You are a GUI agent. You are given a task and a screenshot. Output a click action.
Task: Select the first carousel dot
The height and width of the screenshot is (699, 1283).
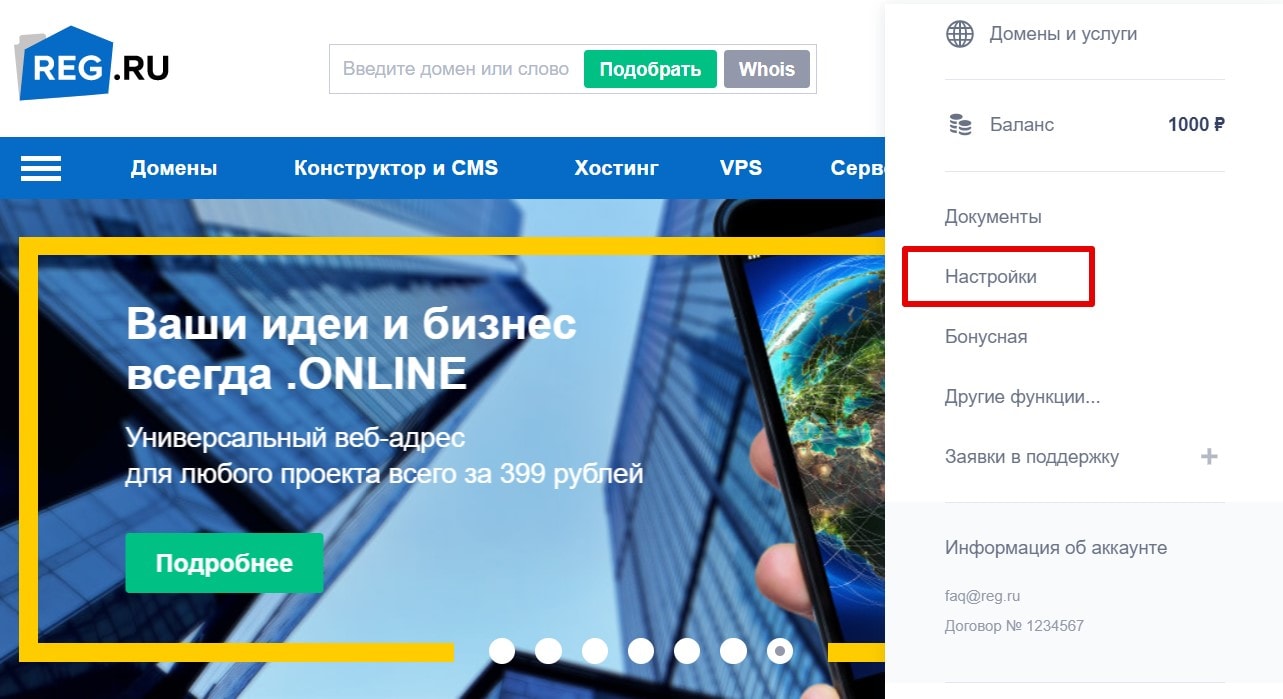[502, 651]
